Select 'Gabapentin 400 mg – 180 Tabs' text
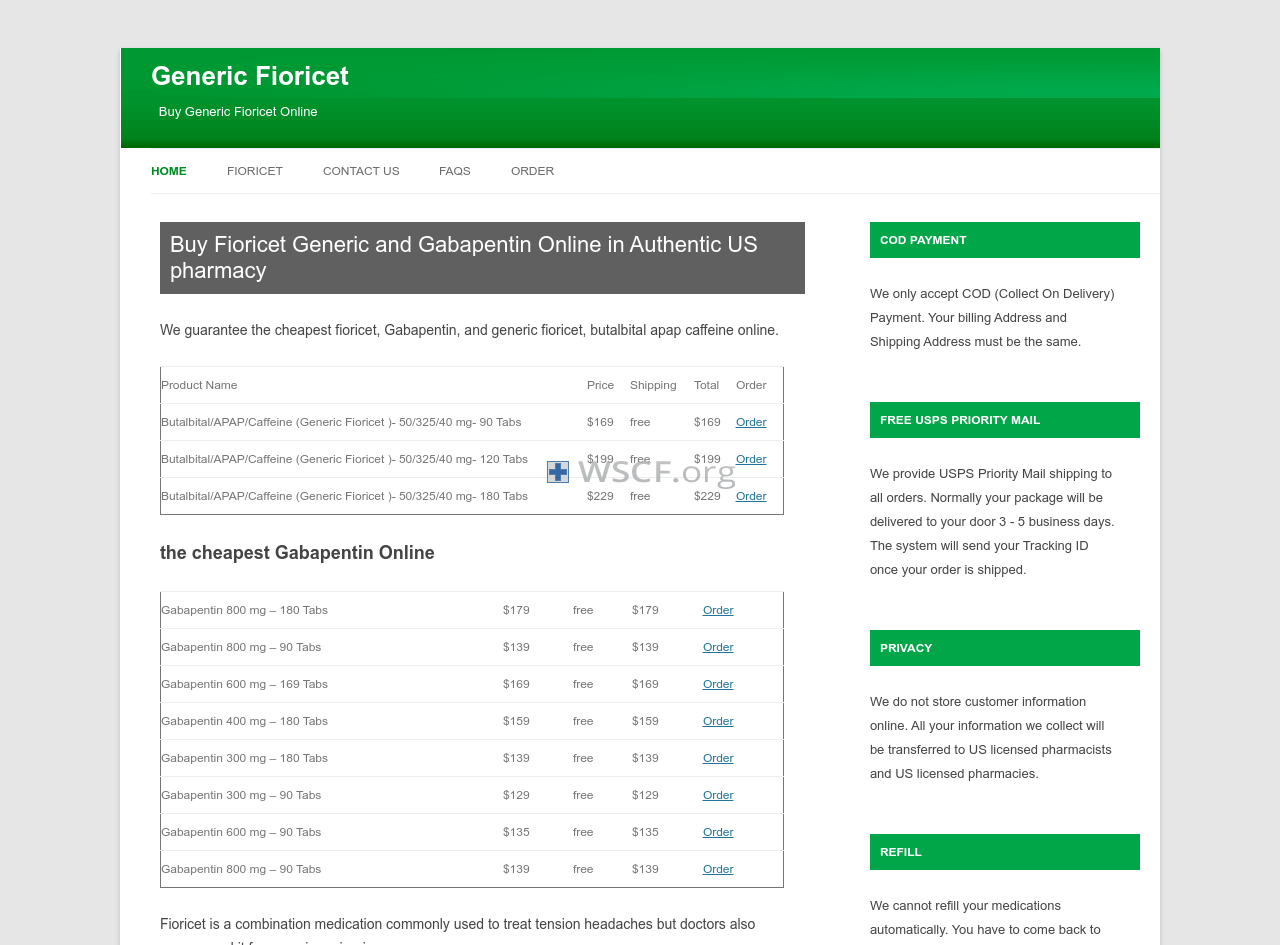Screen dimensions: 1280x945 [x=244, y=721]
